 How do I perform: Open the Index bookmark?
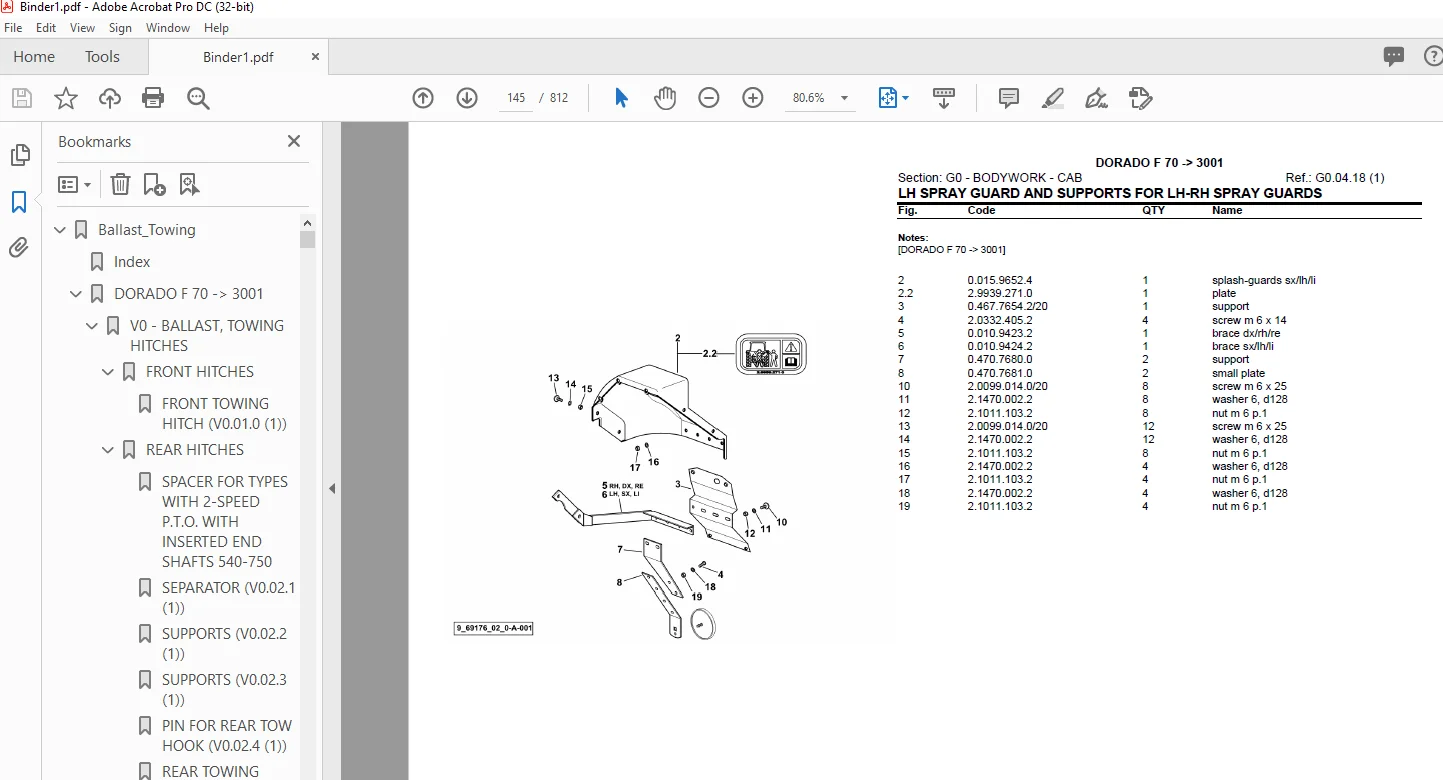pyautogui.click(x=132, y=262)
